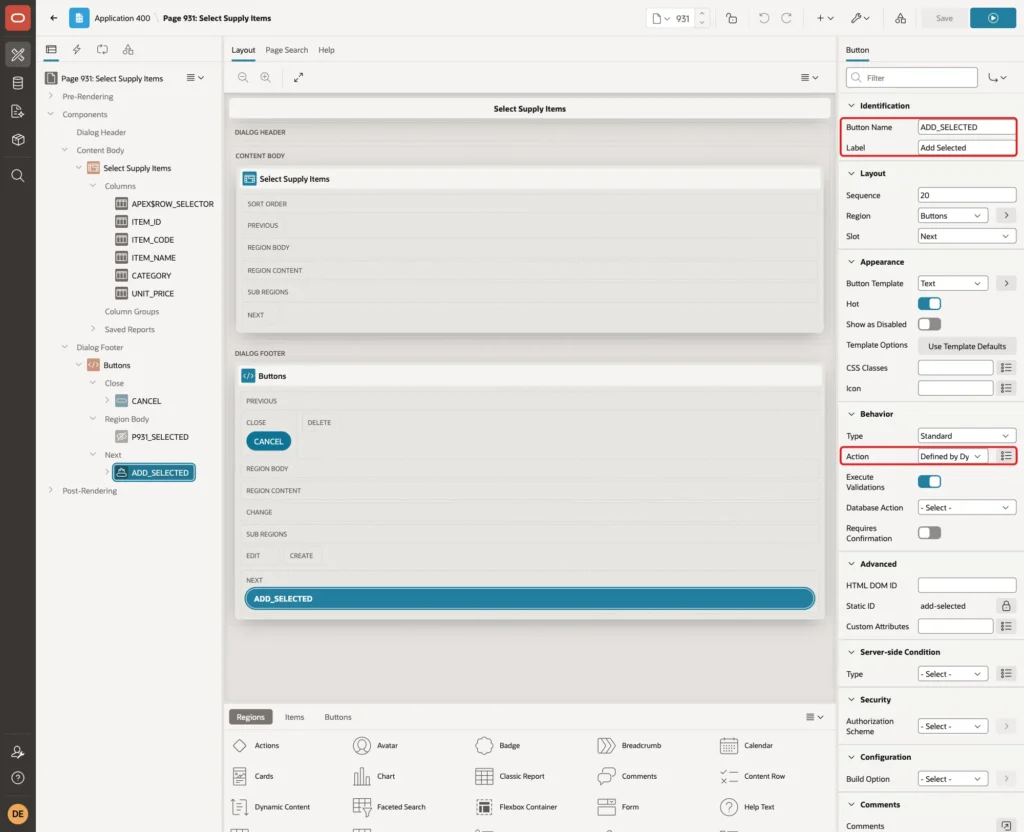Switch to the Dynamic Actions lightning tab
This screenshot has height=832, width=1024.
76,50
